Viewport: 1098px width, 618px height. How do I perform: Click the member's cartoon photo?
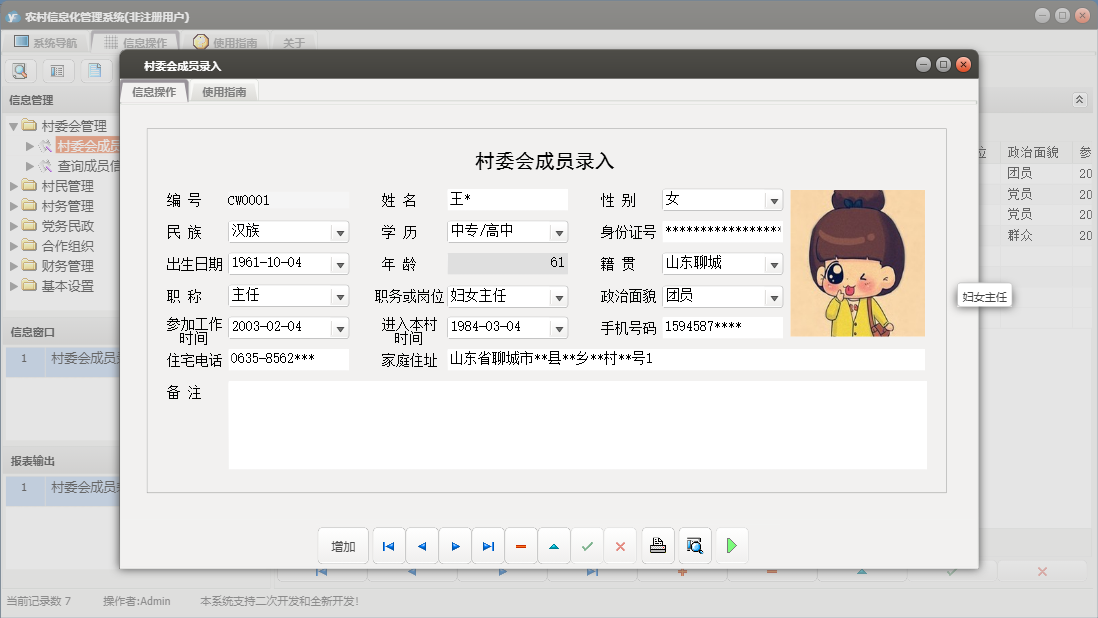click(857, 263)
